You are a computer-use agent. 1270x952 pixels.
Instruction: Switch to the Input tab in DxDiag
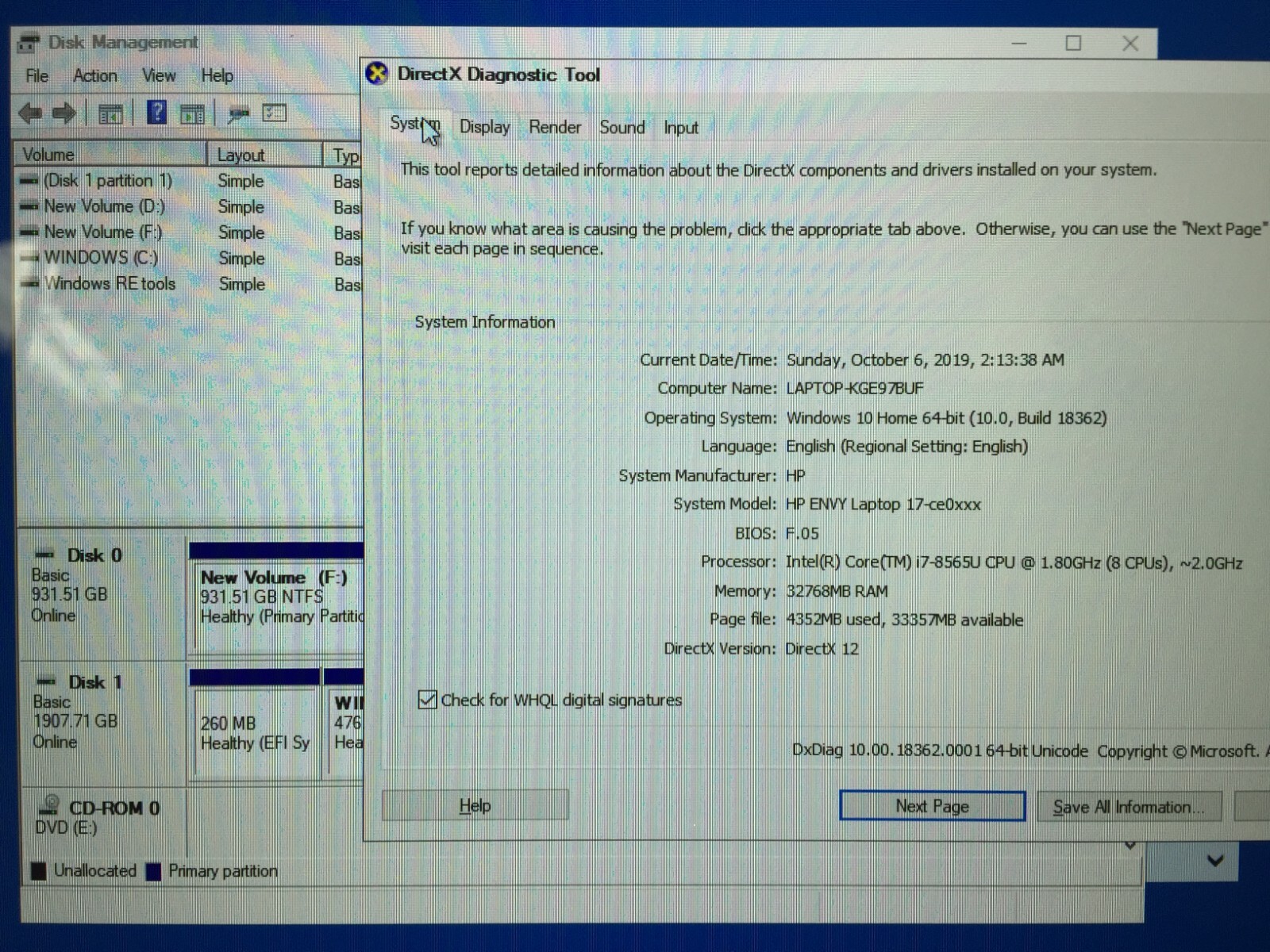(680, 127)
